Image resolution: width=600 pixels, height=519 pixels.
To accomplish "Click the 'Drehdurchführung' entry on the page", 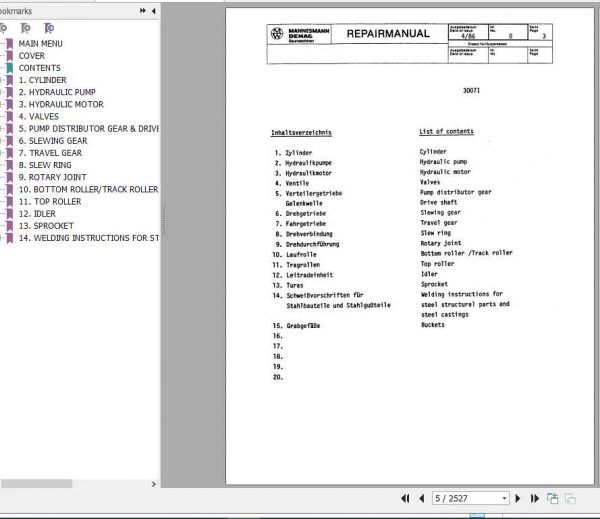I will click(x=312, y=244).
